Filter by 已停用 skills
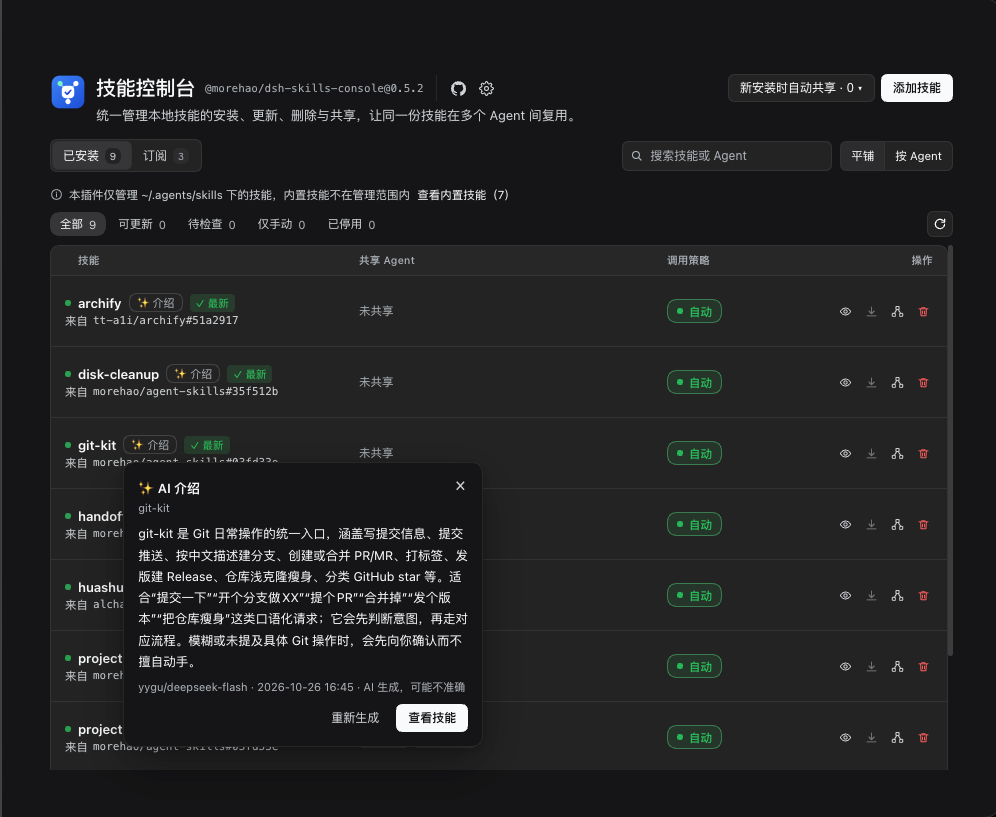 [351, 224]
